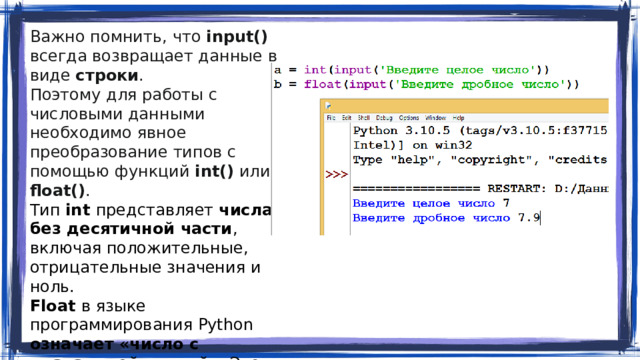Click the red >>> shell prompt
This screenshot has width=640, height=360.
coord(337,175)
